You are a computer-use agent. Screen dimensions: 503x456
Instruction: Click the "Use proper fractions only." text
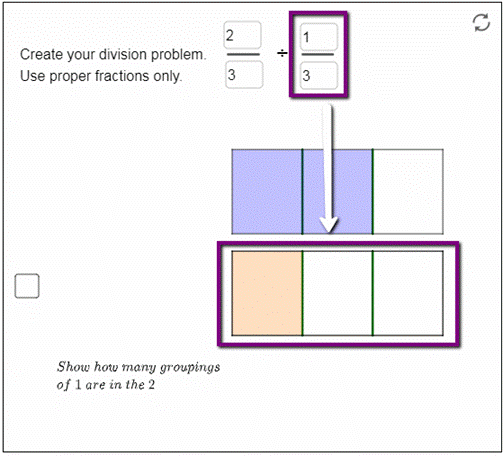101,76
